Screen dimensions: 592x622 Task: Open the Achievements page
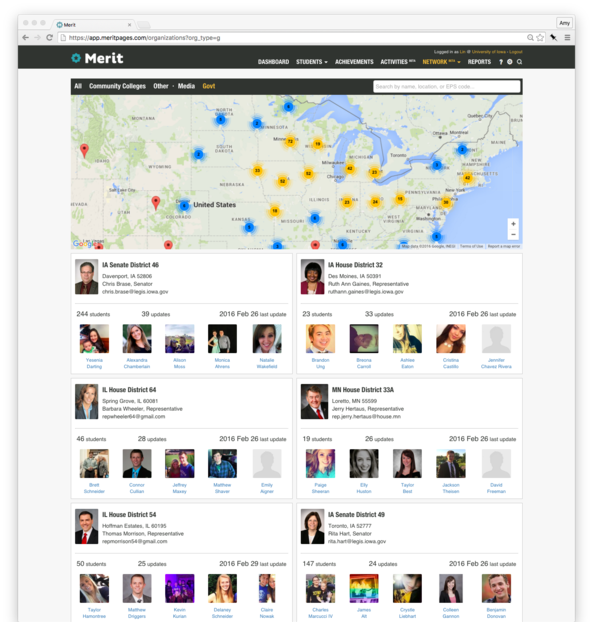click(x=354, y=62)
